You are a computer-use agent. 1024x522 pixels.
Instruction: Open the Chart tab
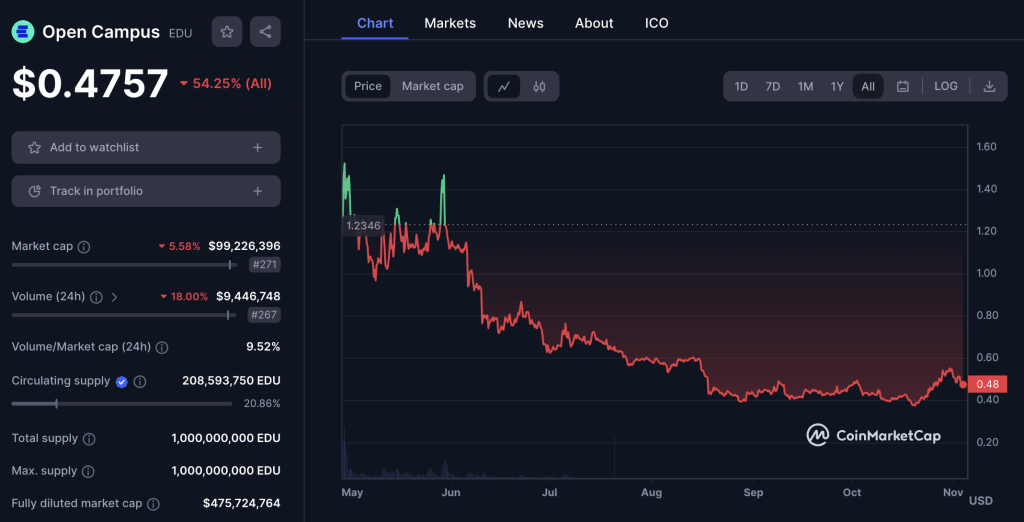pyautogui.click(x=375, y=24)
